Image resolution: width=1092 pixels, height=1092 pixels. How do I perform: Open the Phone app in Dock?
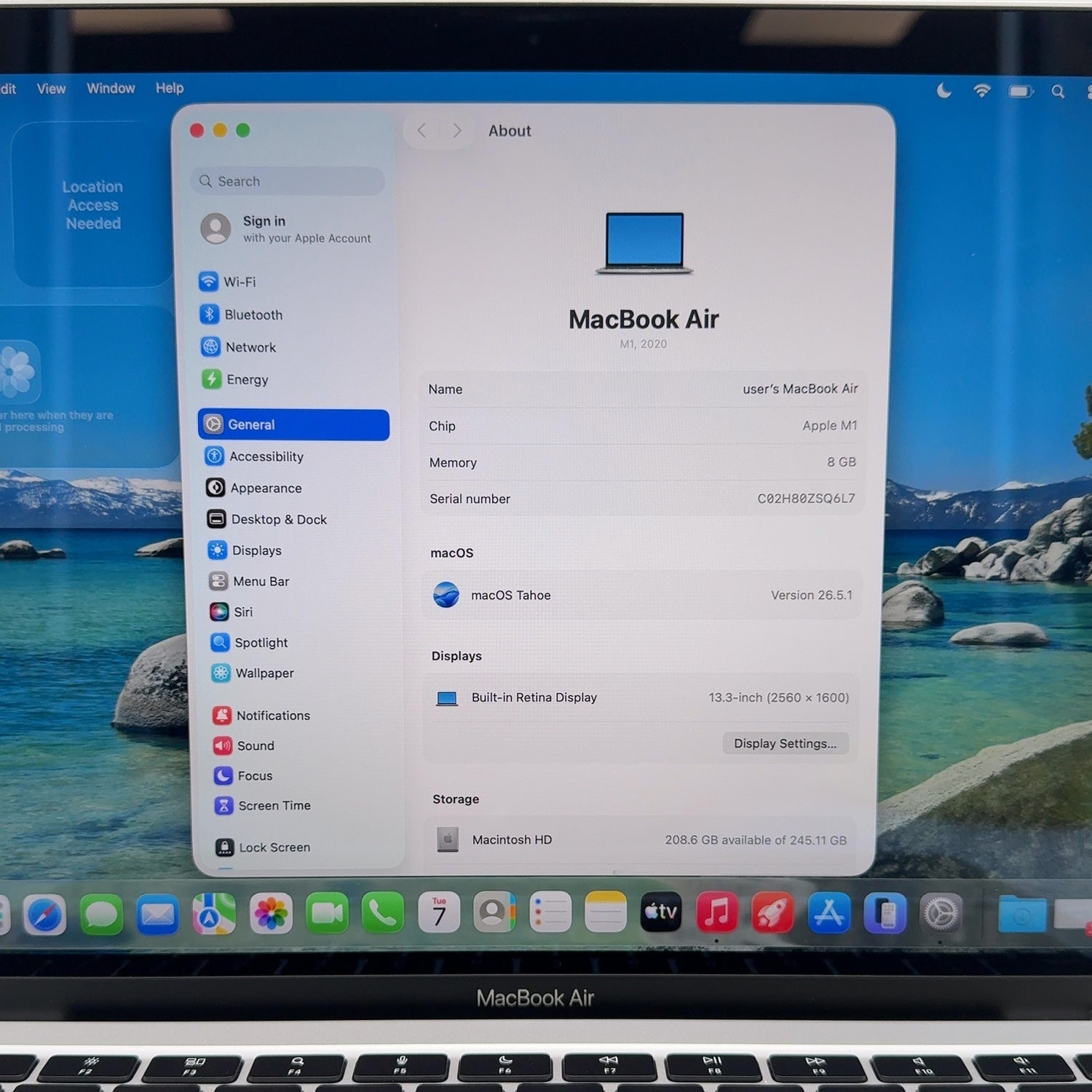tap(383, 912)
